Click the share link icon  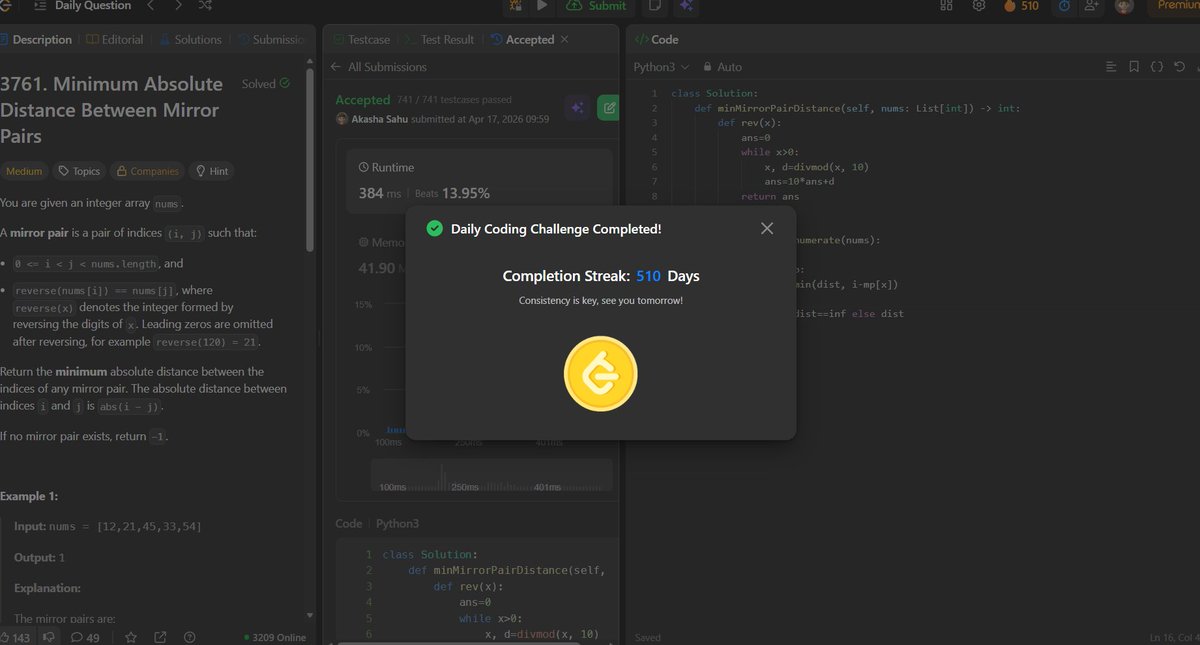[x=159, y=638]
